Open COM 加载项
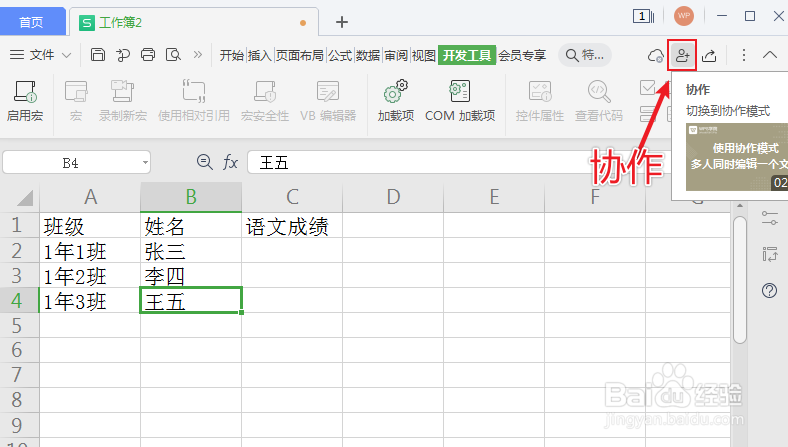788x447 pixels. point(460,101)
